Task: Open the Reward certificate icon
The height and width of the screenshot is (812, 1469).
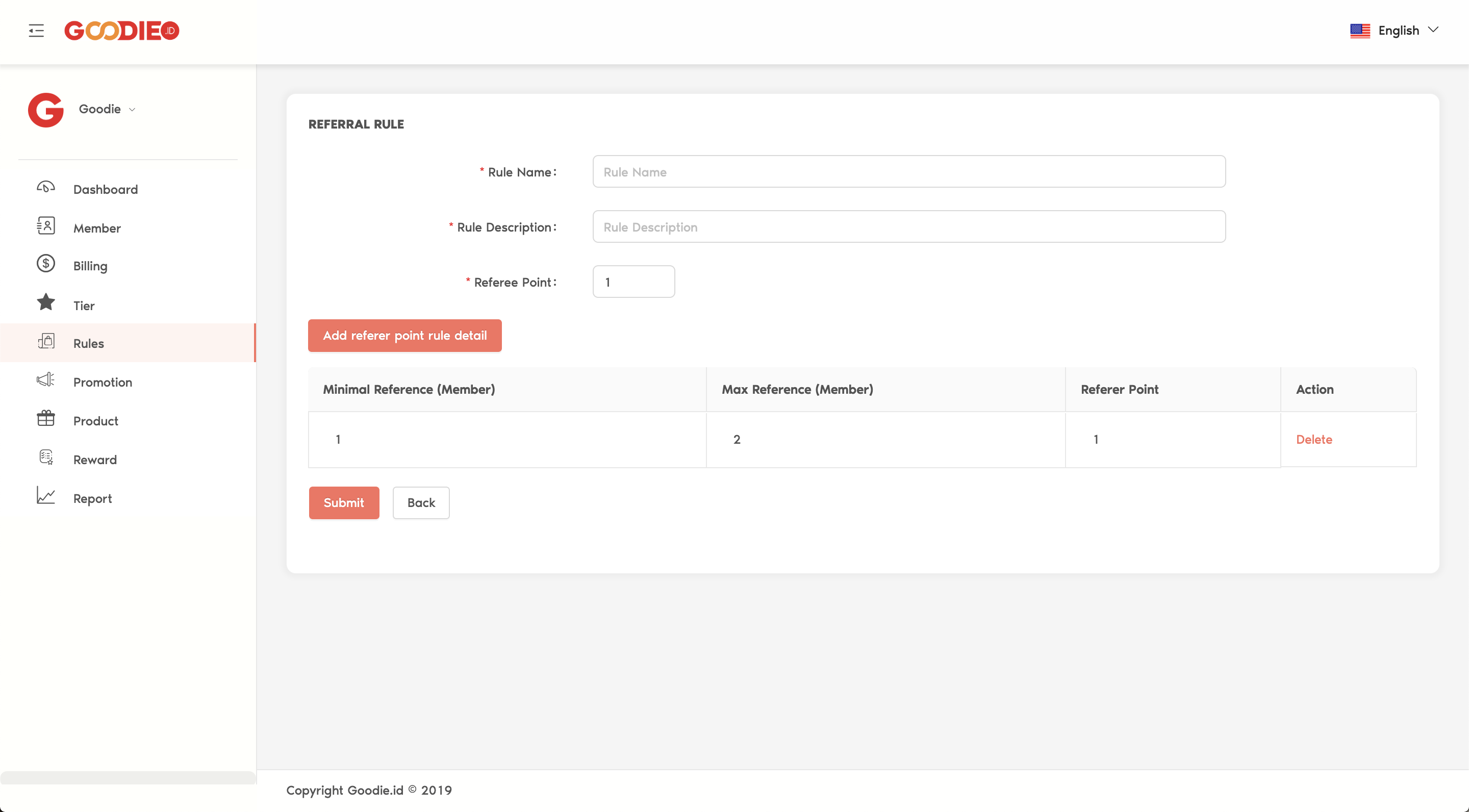Action: point(45,458)
